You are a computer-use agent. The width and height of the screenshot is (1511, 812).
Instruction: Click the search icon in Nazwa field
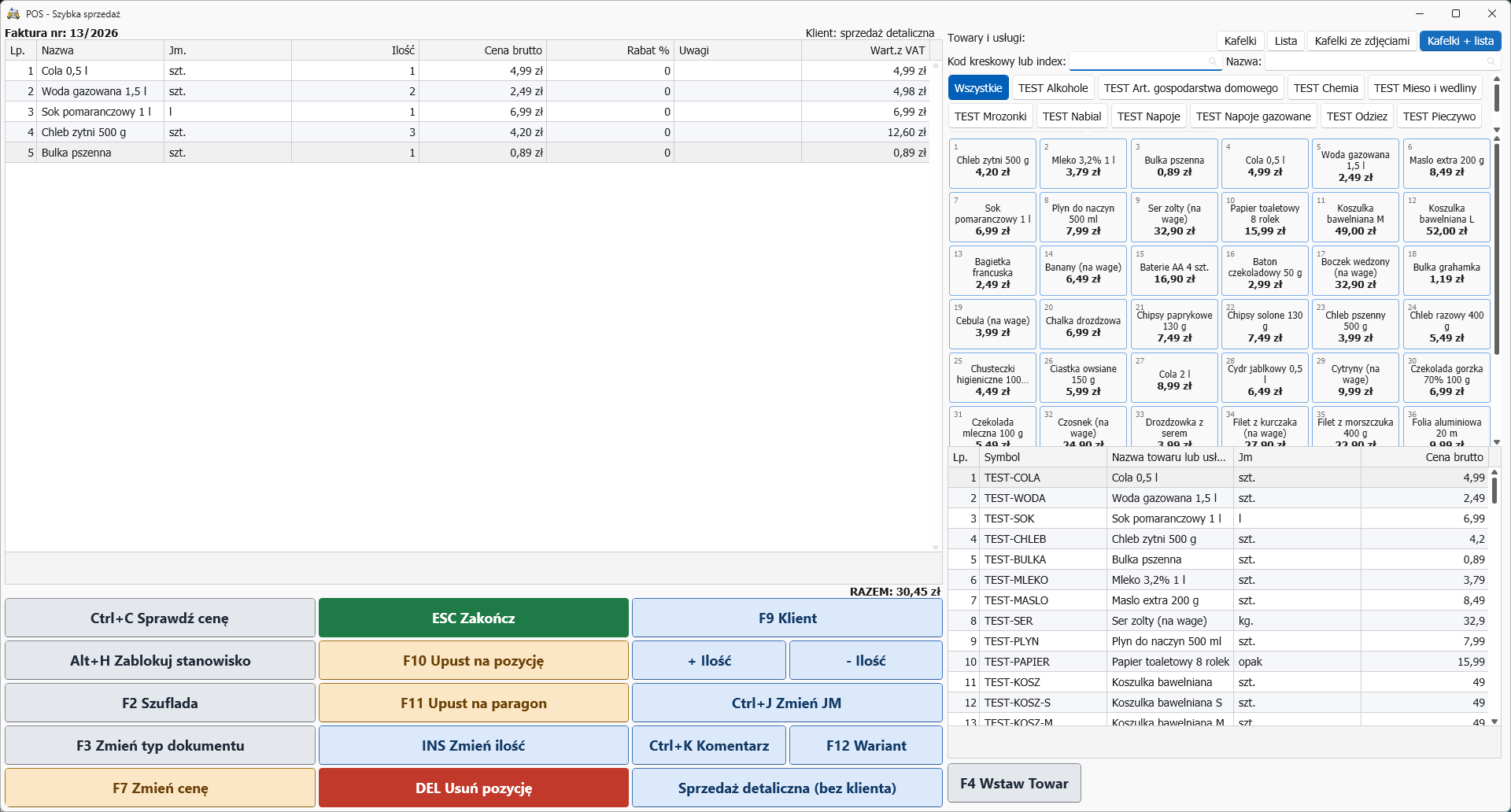click(1491, 61)
